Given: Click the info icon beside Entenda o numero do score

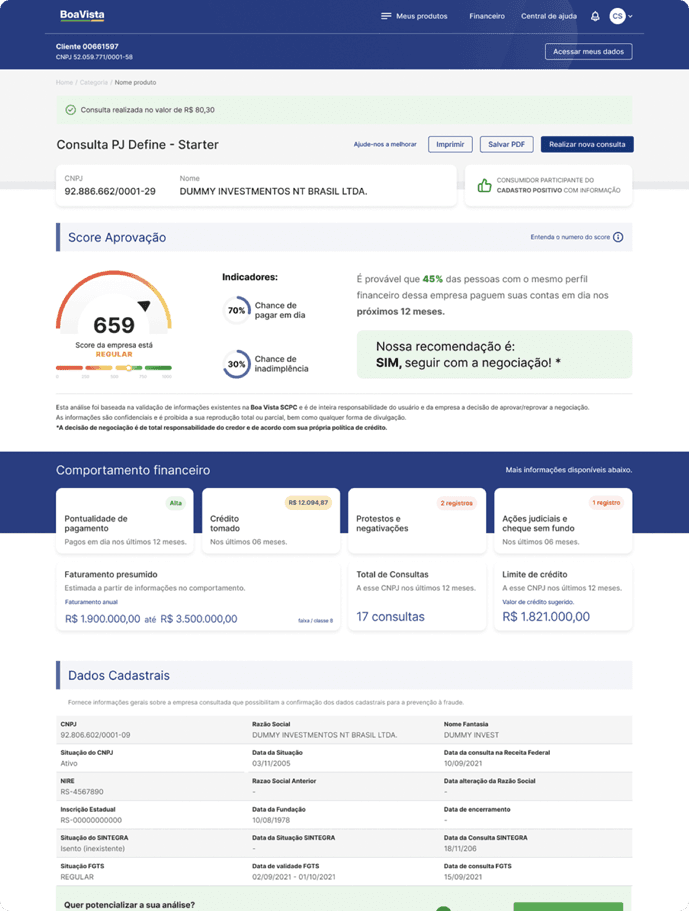Looking at the screenshot, I should 618,237.
